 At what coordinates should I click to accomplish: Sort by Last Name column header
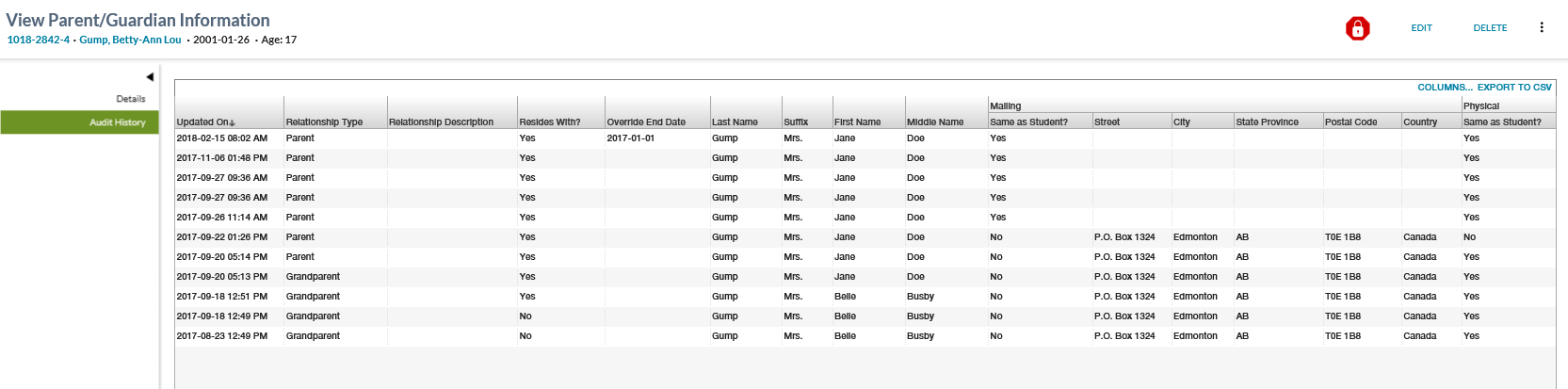pos(735,122)
